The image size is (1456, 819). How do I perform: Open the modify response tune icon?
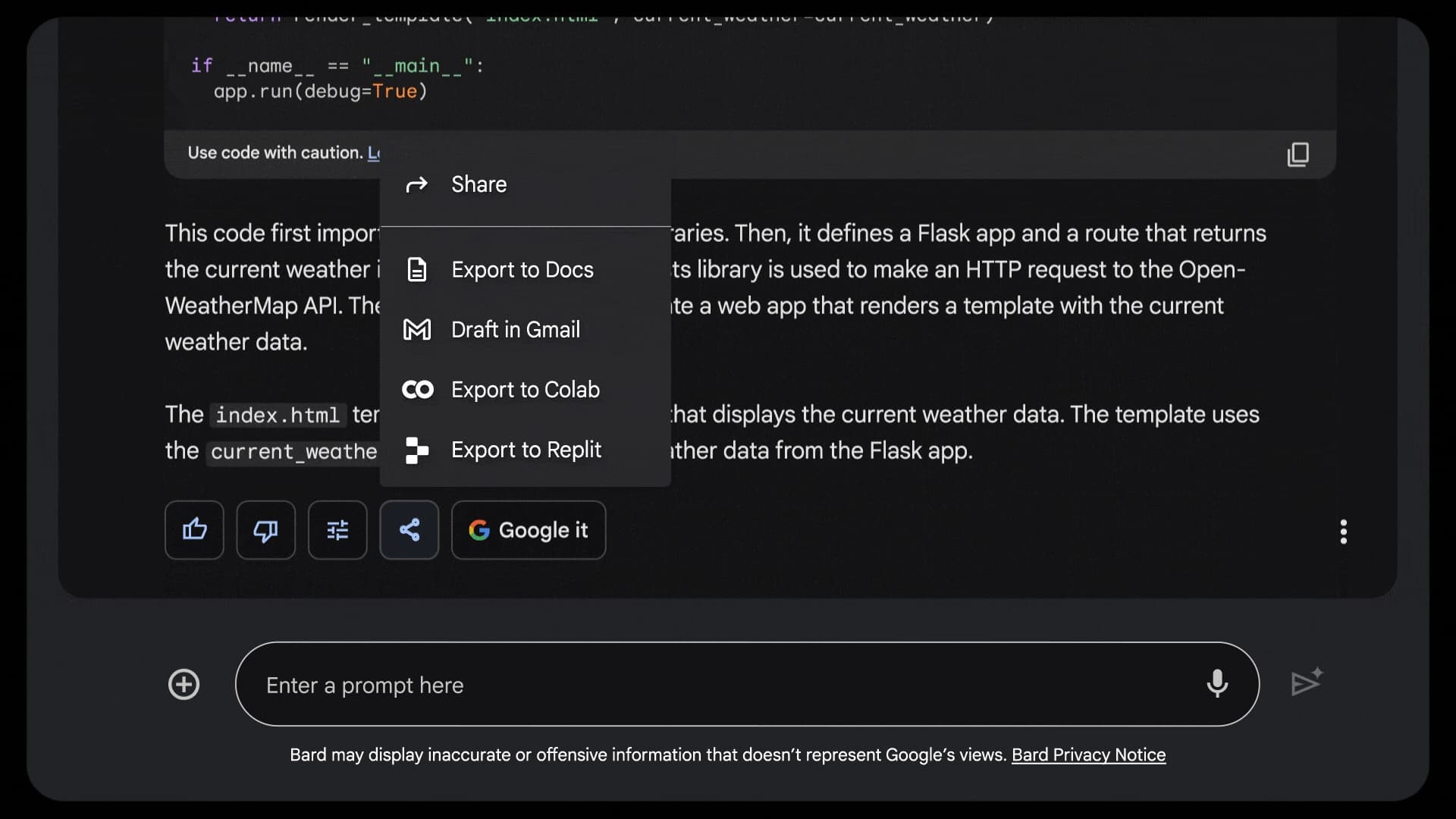337,530
